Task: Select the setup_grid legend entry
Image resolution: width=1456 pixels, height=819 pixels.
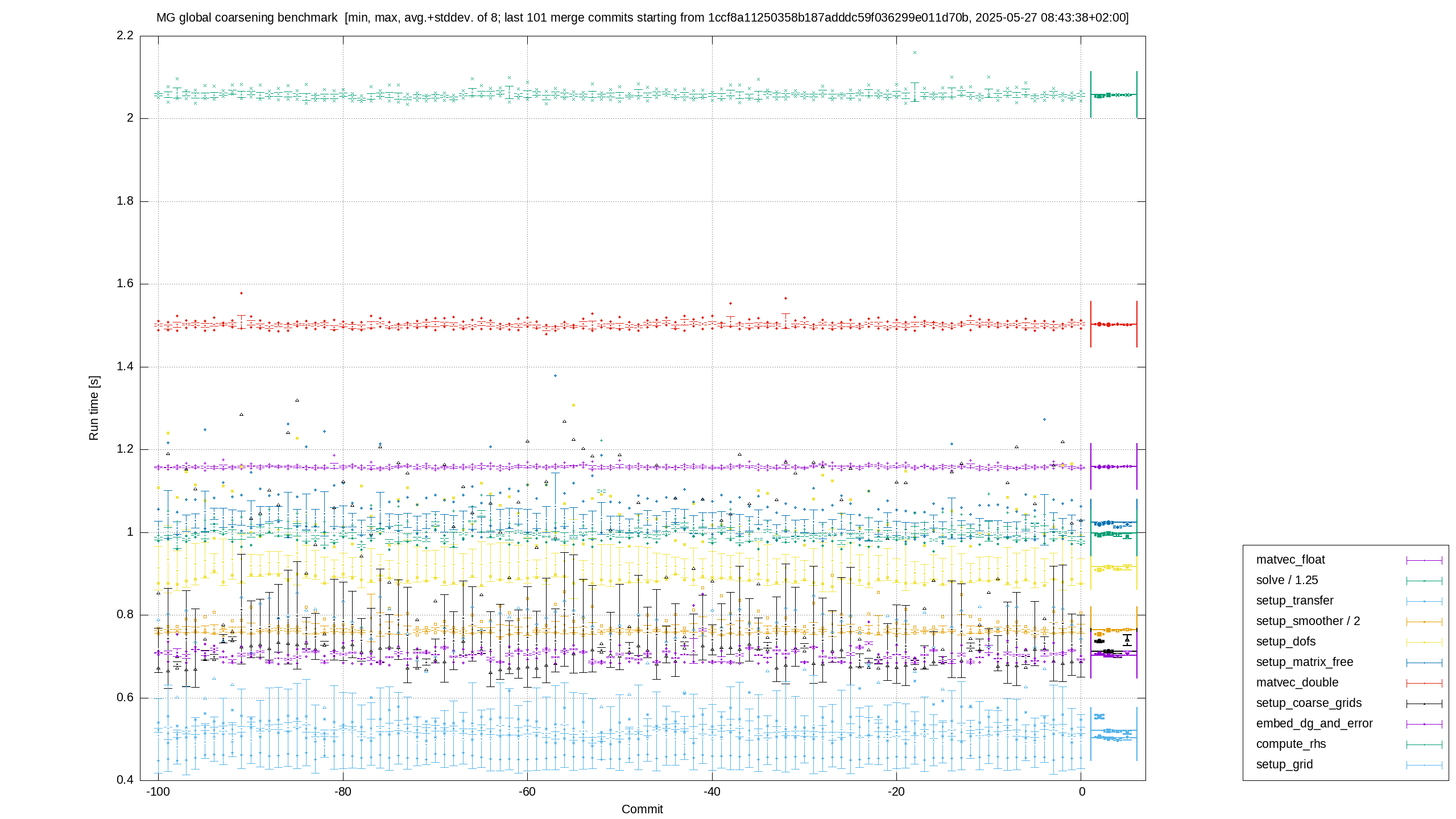Action: (x=1349, y=764)
